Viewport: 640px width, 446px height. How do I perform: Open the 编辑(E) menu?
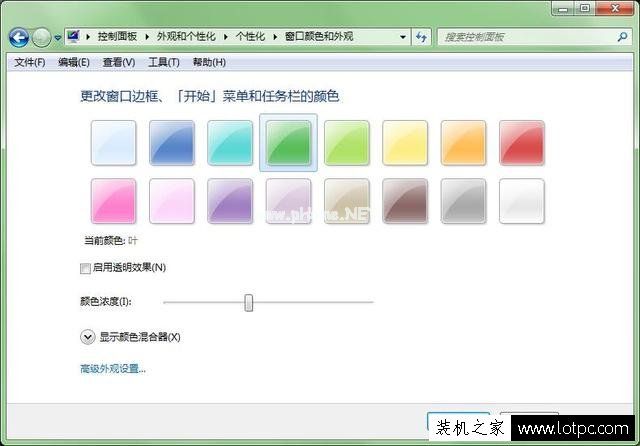pos(73,62)
